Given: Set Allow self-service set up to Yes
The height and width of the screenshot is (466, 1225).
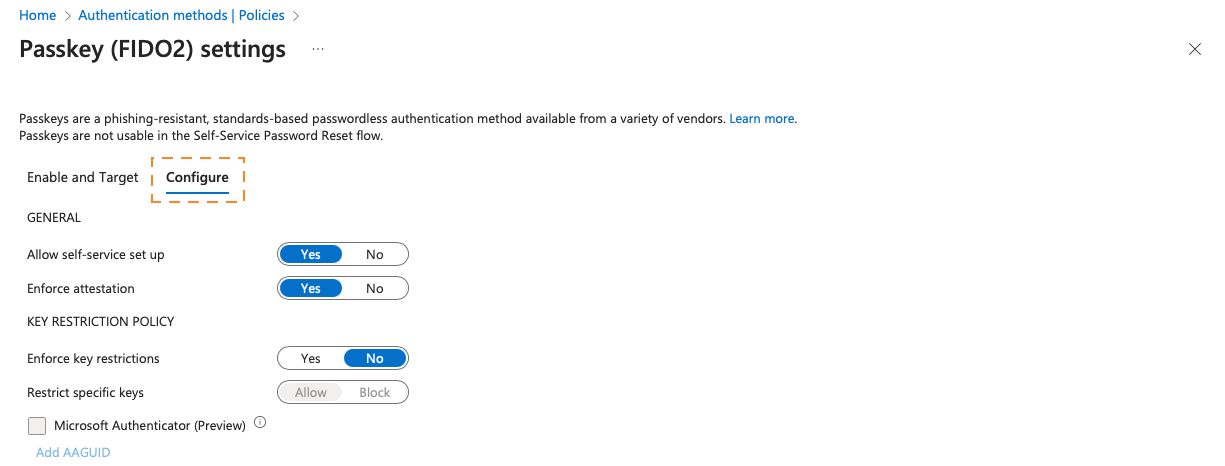Looking at the screenshot, I should pyautogui.click(x=311, y=254).
